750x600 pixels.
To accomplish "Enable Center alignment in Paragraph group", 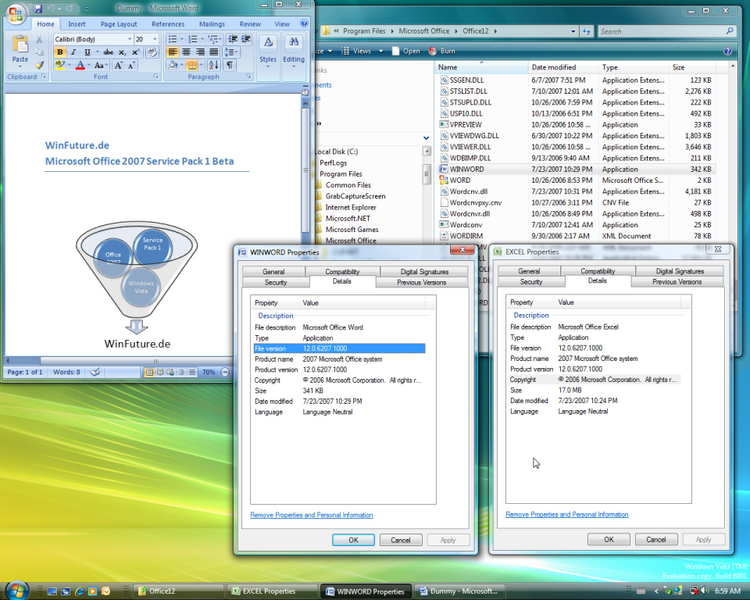I will tap(186, 52).
